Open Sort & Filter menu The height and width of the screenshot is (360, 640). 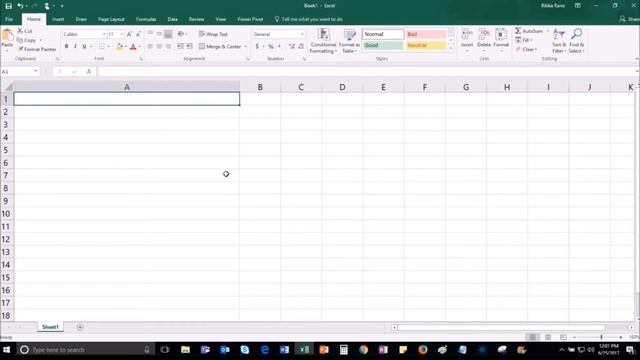click(x=559, y=41)
